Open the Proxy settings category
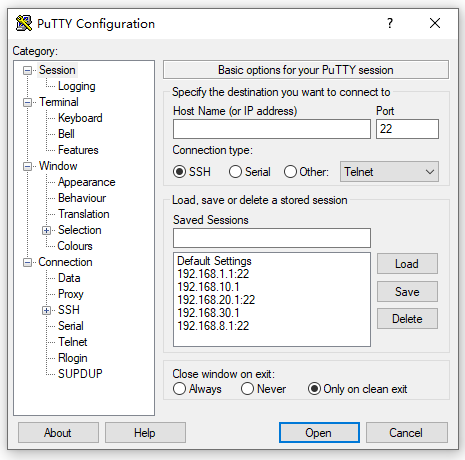Screen dimensions: 465x460 point(71,294)
